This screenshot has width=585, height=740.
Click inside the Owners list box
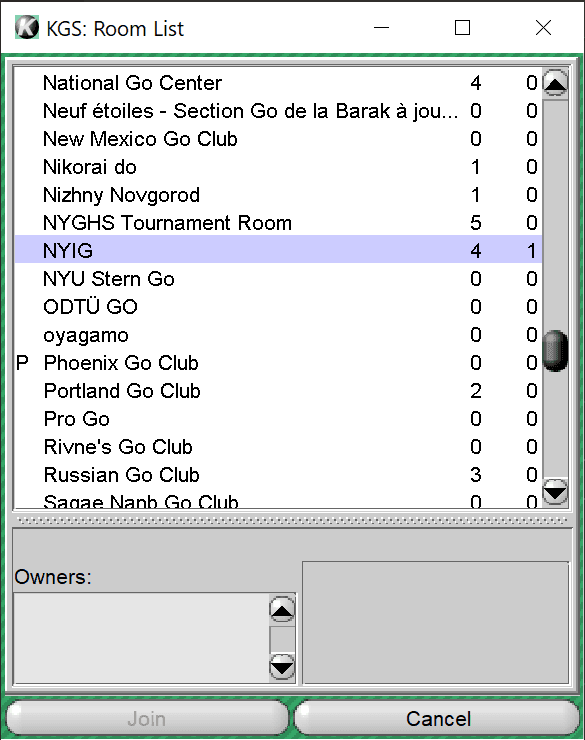point(141,638)
